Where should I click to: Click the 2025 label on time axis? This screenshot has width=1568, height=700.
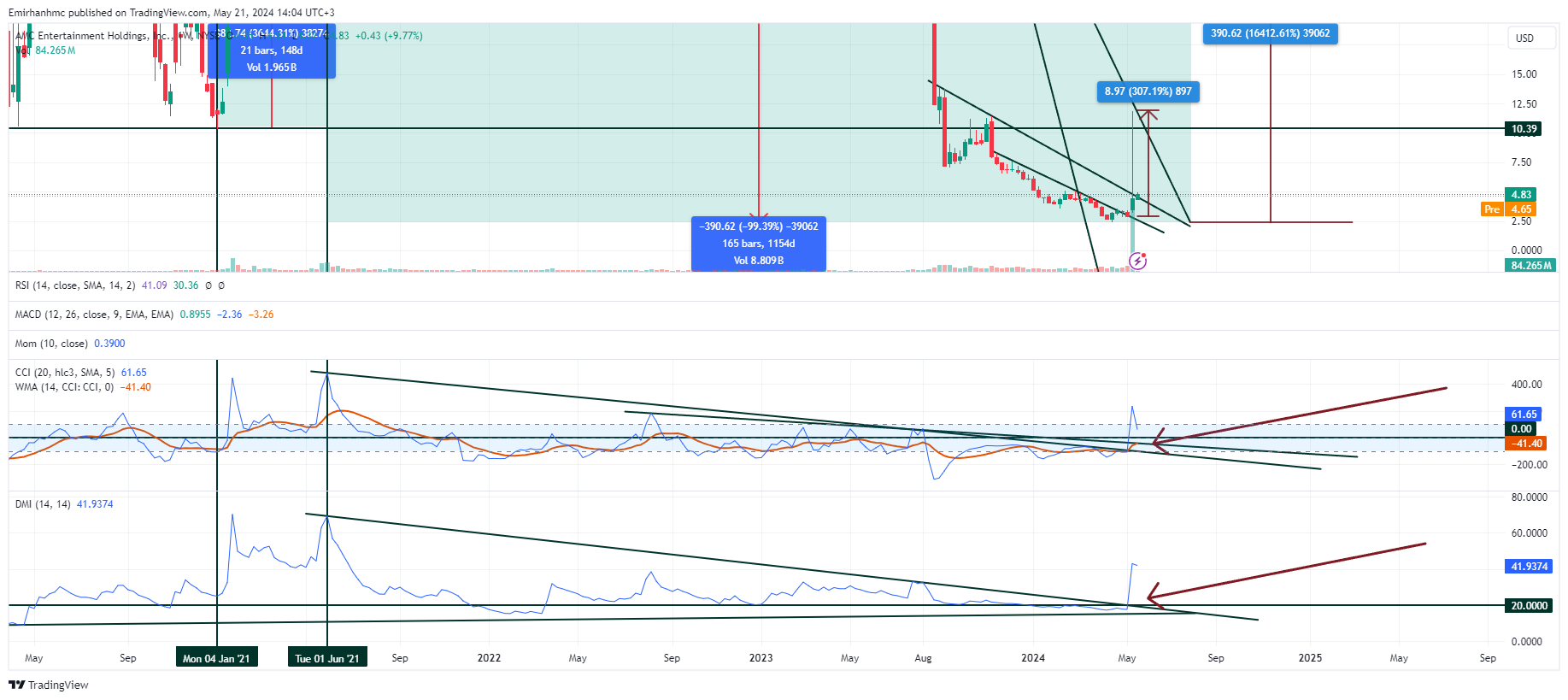tap(1310, 658)
